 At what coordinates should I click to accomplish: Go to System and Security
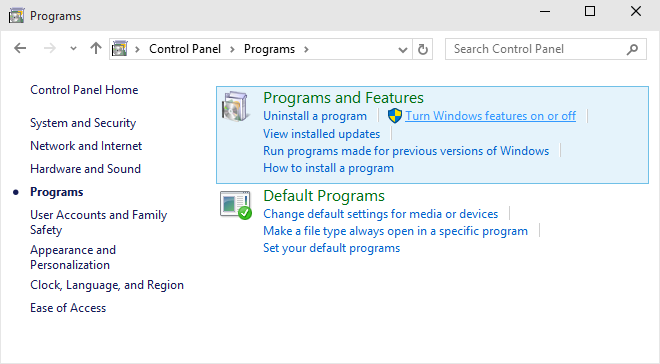[x=83, y=123]
